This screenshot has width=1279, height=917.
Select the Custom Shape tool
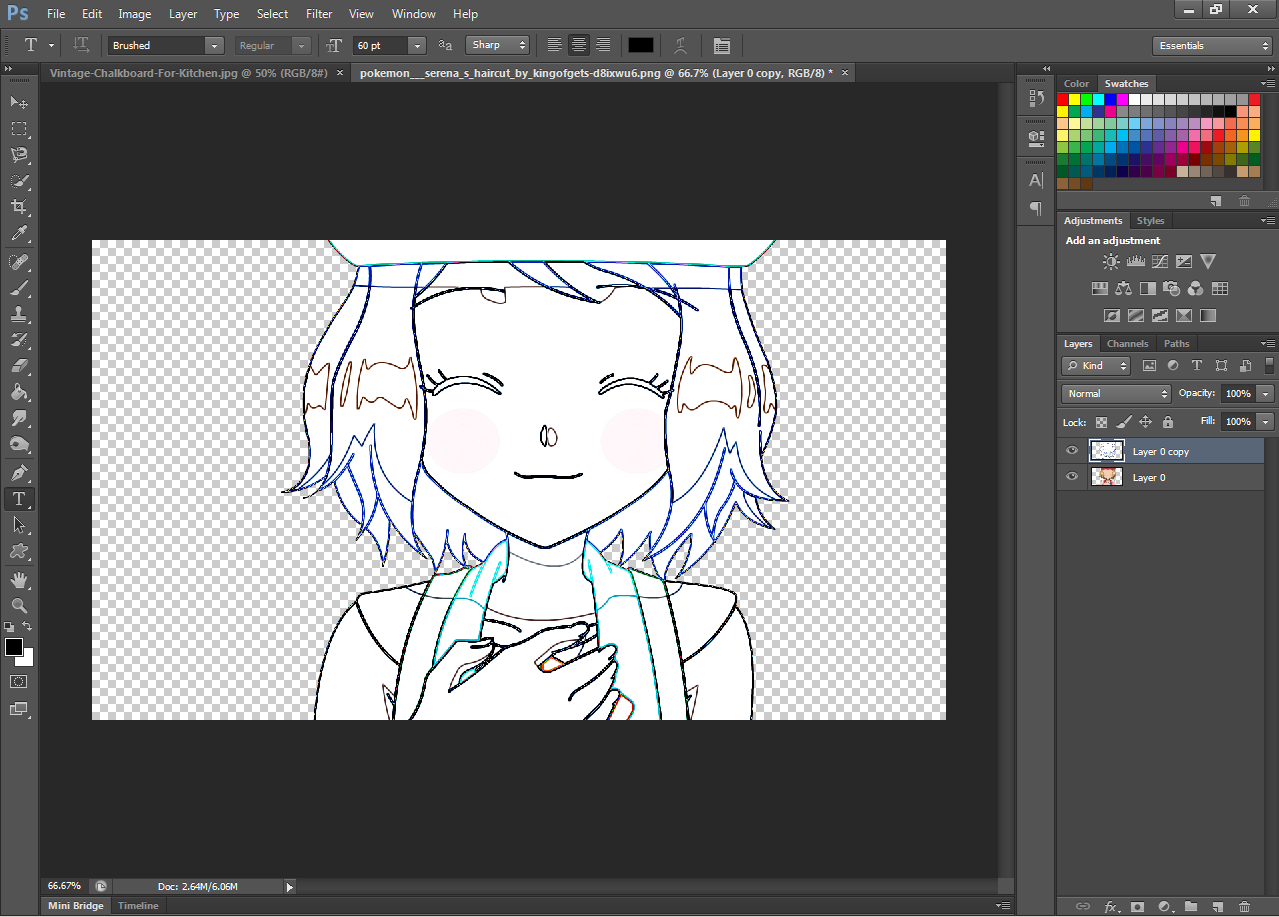pyautogui.click(x=18, y=551)
